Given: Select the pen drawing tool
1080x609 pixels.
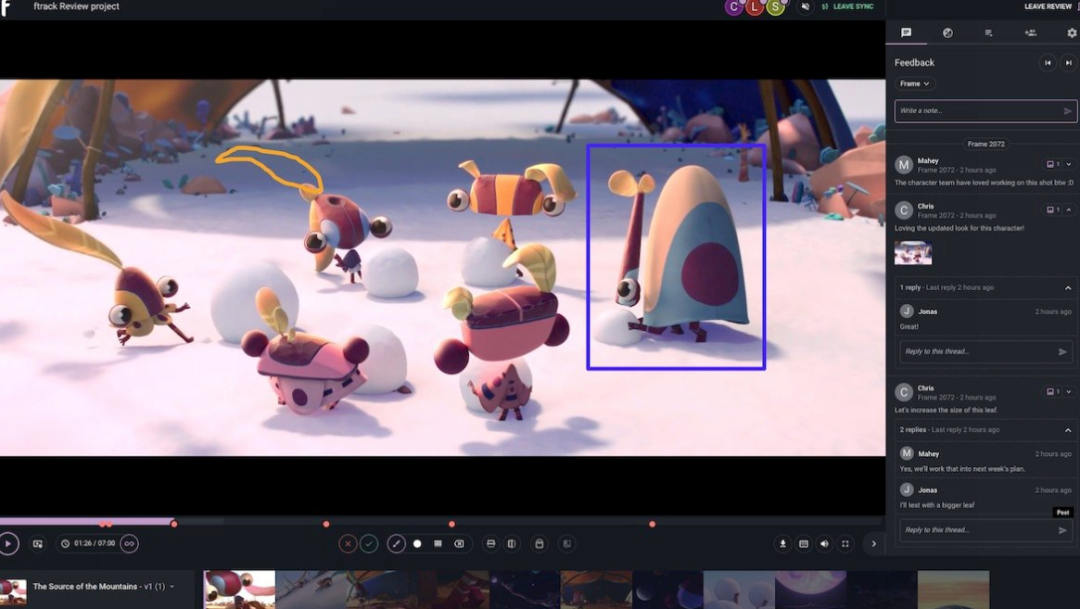Looking at the screenshot, I should pyautogui.click(x=396, y=544).
